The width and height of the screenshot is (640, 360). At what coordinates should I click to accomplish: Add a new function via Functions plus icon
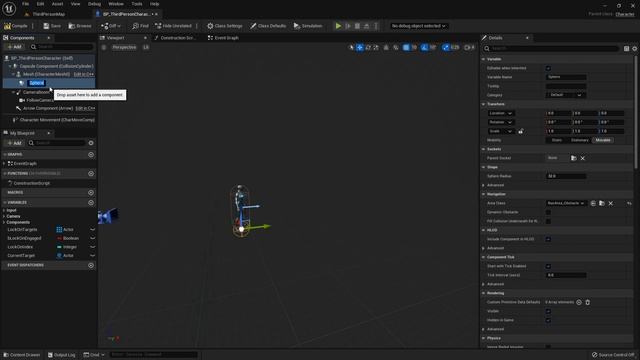tap(91, 173)
